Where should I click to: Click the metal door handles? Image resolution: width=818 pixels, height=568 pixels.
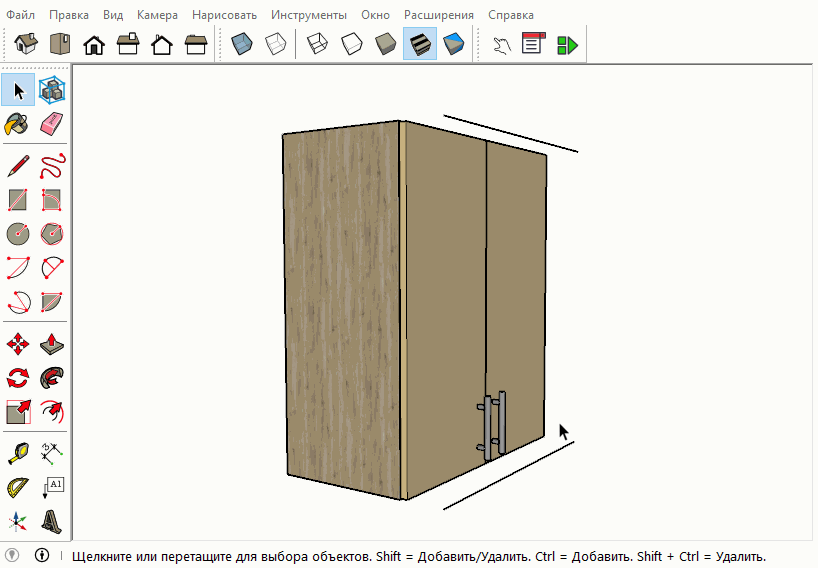click(x=492, y=425)
